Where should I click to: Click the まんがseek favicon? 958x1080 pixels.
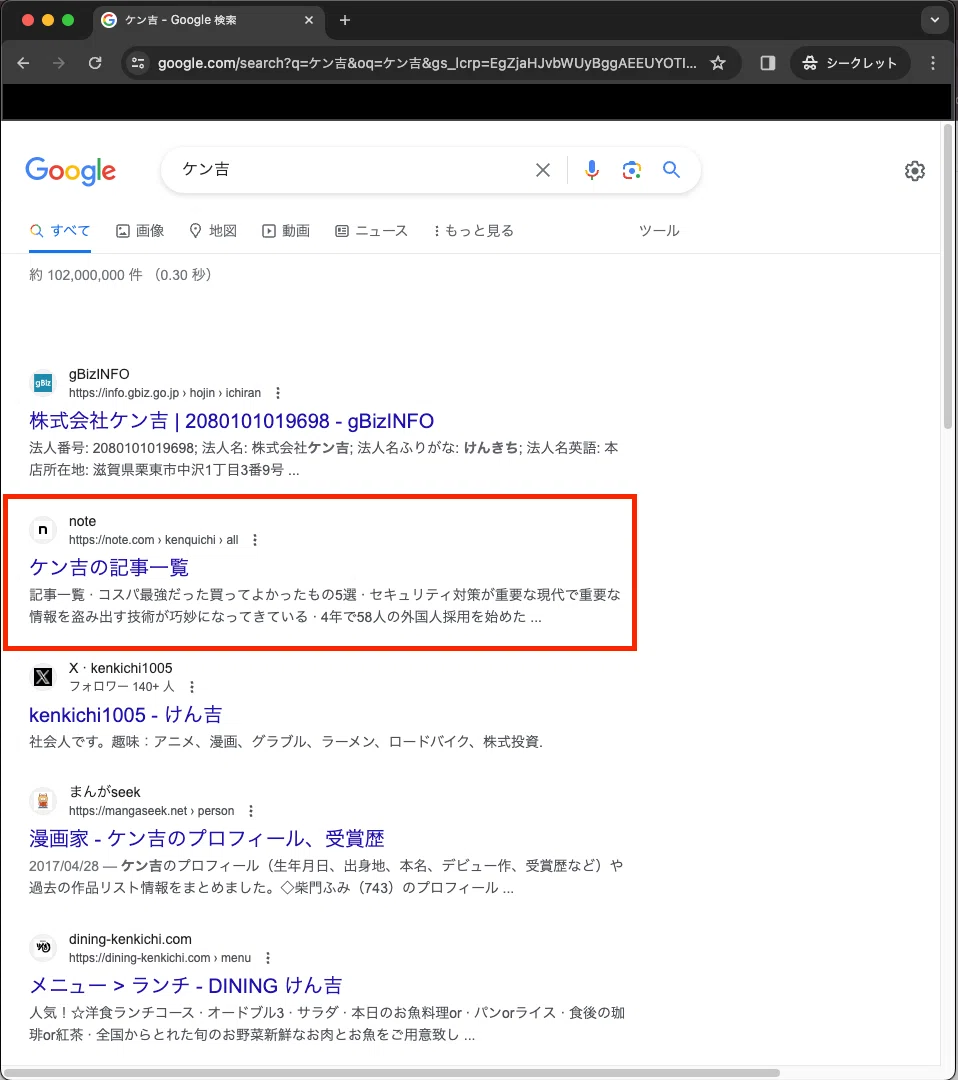click(43, 800)
